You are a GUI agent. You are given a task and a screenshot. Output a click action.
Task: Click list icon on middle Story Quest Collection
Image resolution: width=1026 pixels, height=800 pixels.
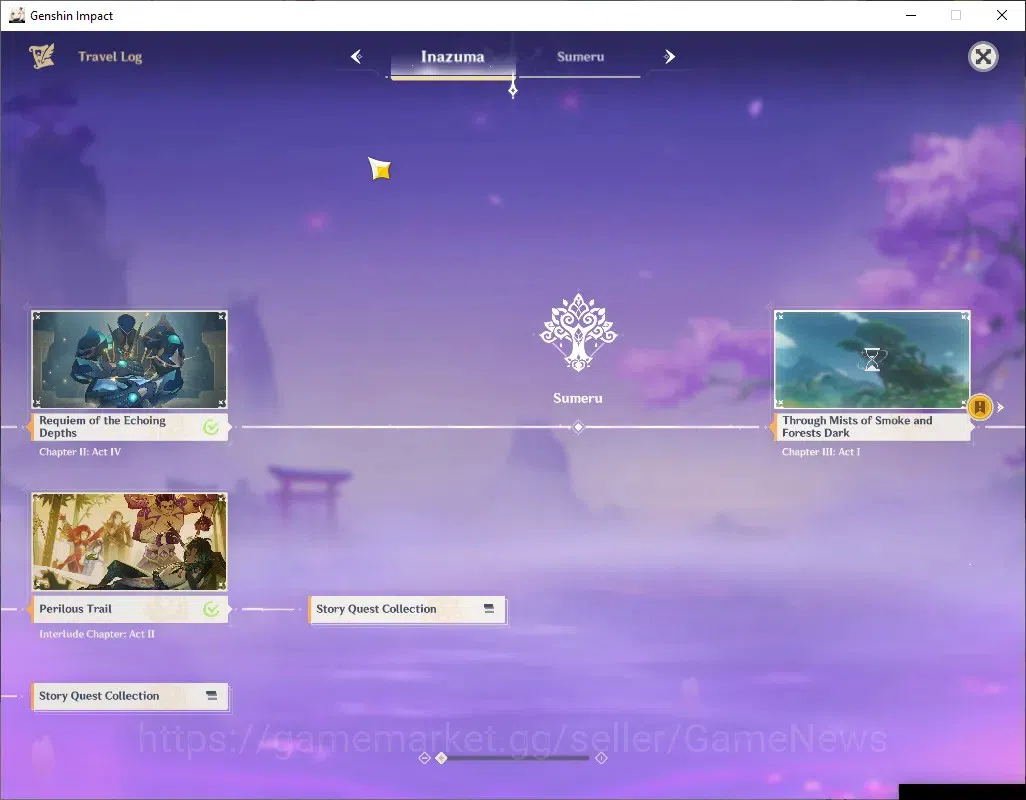point(489,608)
